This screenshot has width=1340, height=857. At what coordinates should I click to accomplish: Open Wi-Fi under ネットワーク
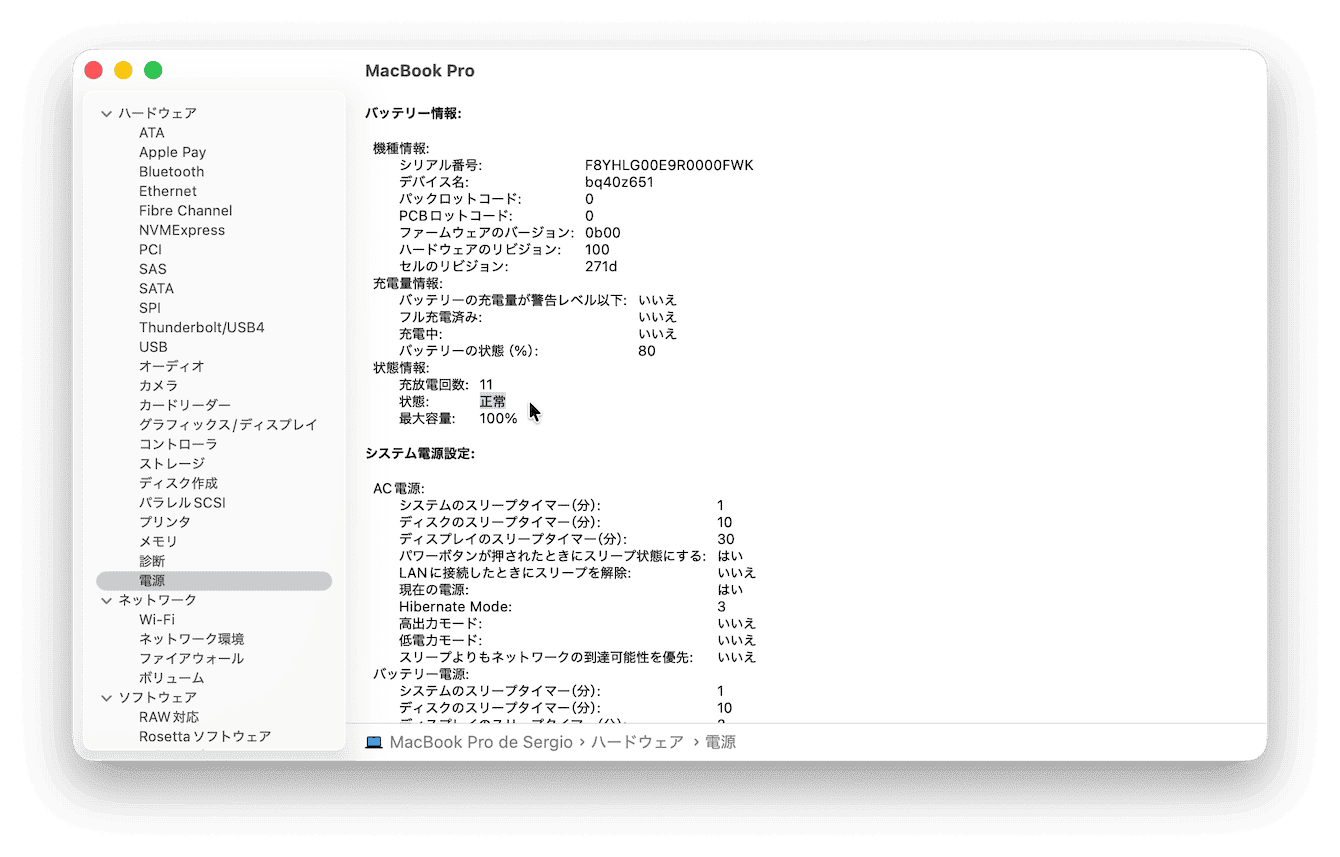(x=157, y=620)
